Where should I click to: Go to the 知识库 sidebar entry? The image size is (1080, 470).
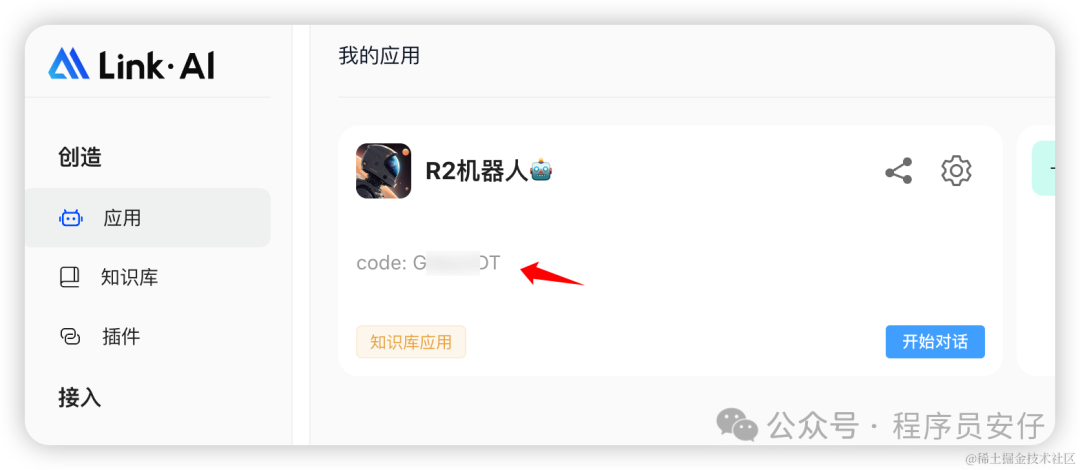(129, 278)
